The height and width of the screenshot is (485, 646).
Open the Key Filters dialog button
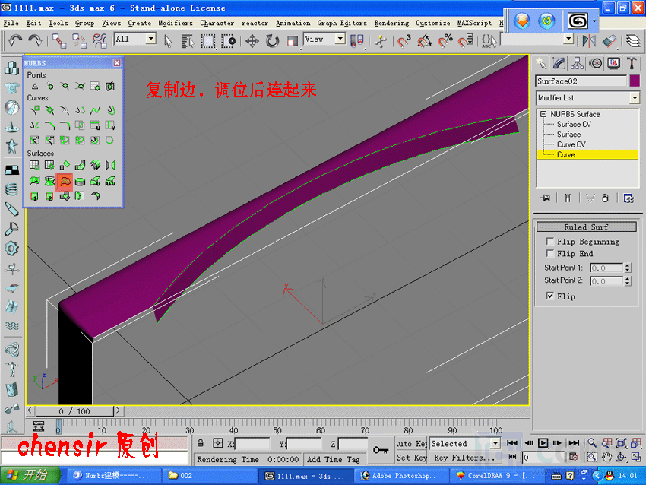463,457
